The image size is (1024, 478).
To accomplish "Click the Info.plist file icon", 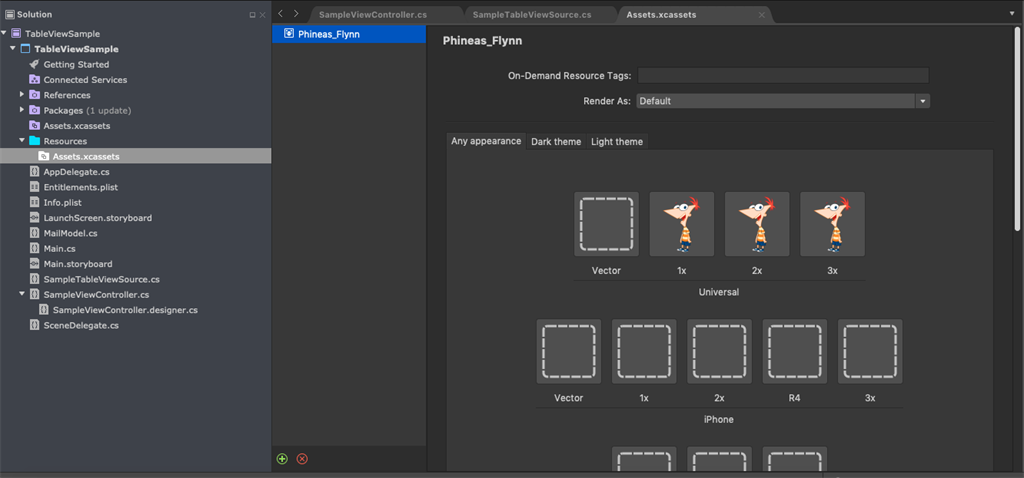I will tap(35, 202).
